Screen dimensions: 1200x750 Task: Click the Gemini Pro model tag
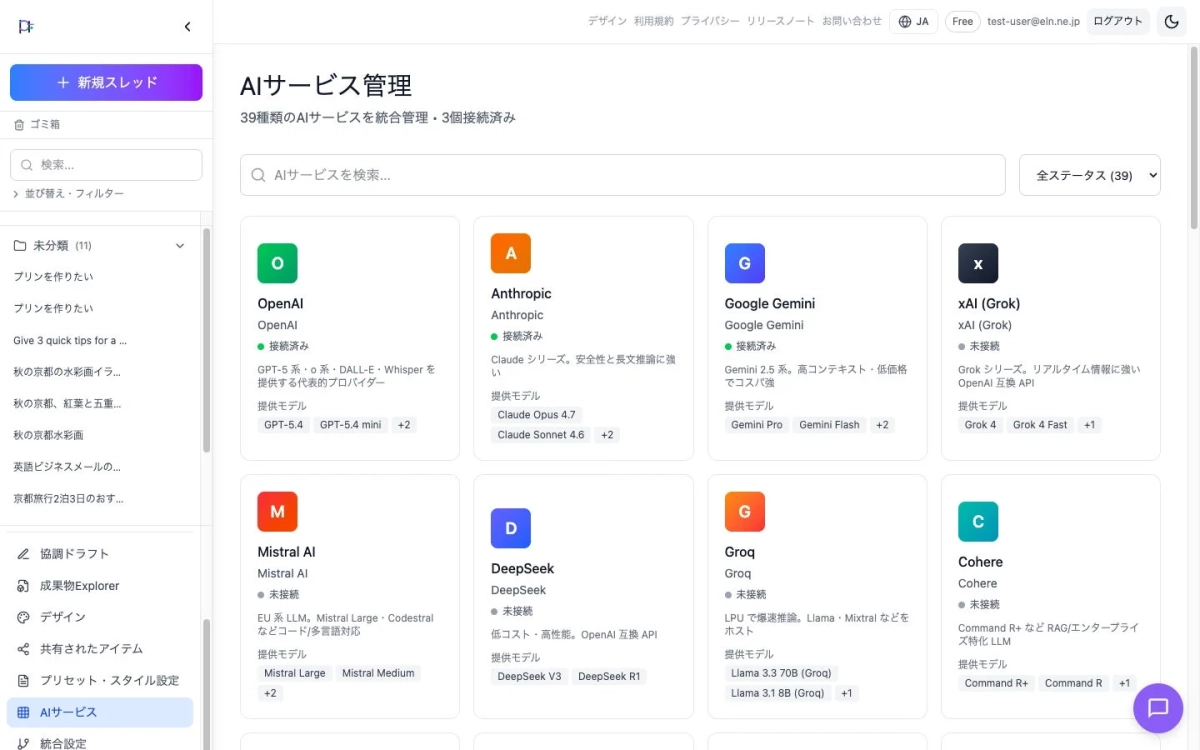[x=757, y=425]
